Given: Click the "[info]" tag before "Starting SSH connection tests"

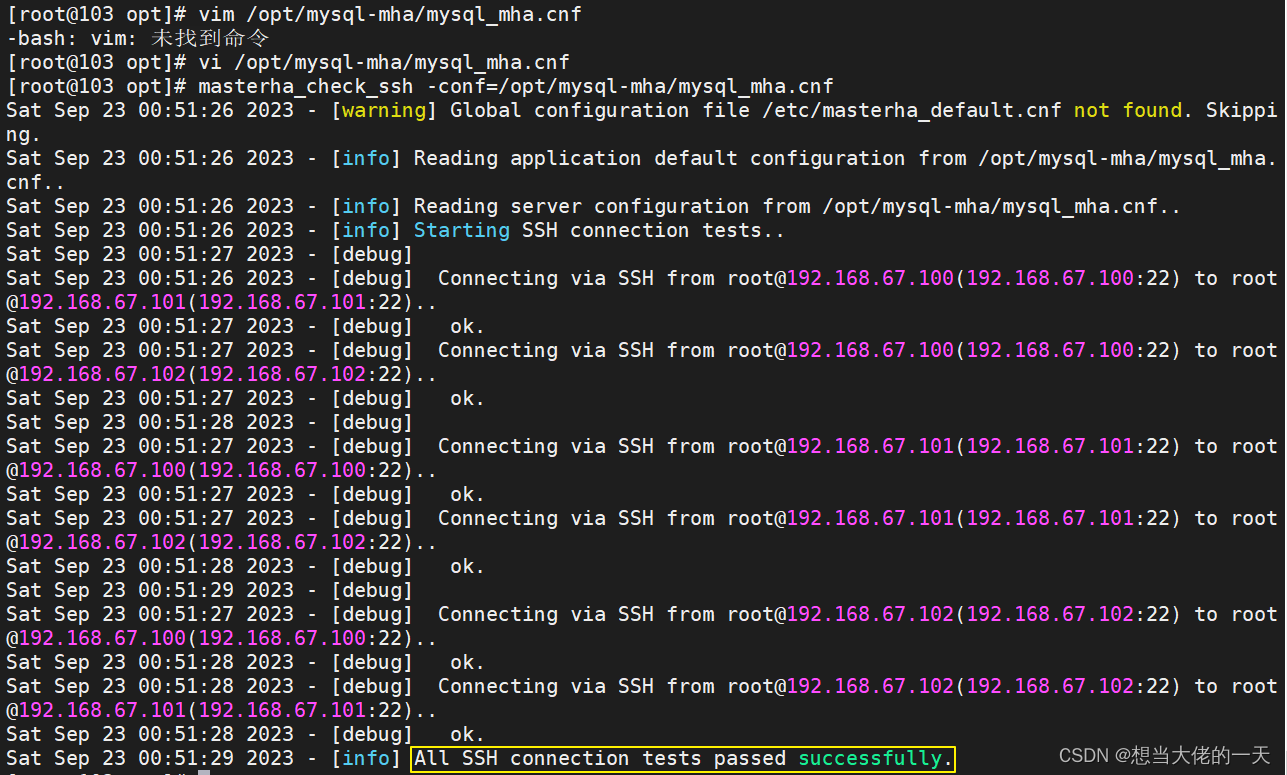Looking at the screenshot, I should pos(366,231).
